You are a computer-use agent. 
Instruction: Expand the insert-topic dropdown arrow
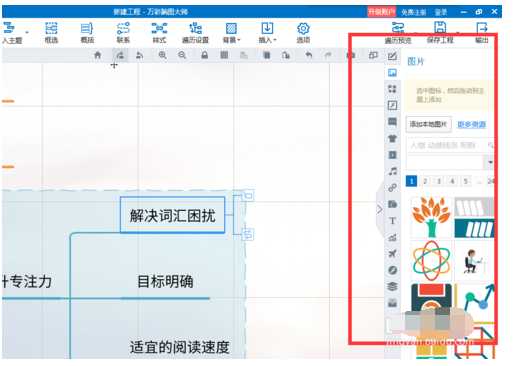27,32
